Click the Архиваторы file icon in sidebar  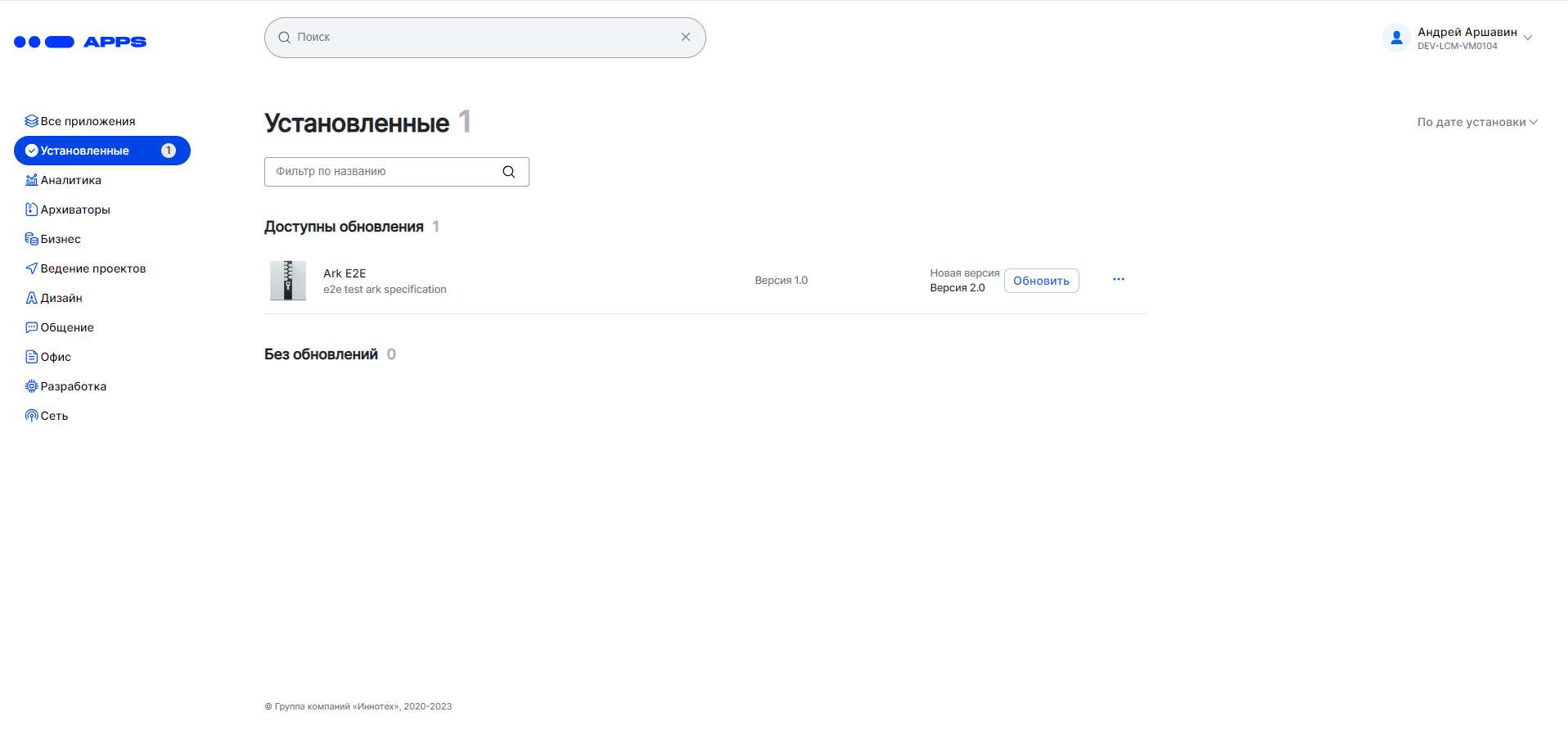[31, 210]
